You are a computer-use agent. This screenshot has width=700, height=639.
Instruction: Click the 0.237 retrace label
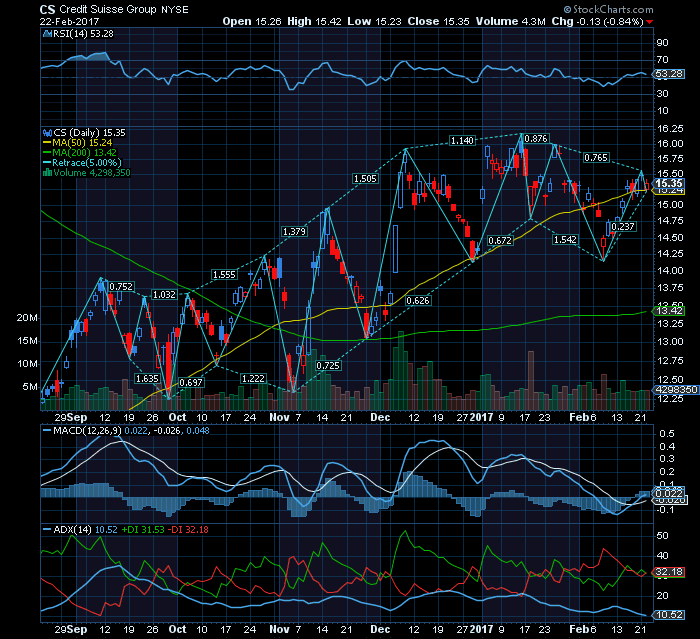623,227
